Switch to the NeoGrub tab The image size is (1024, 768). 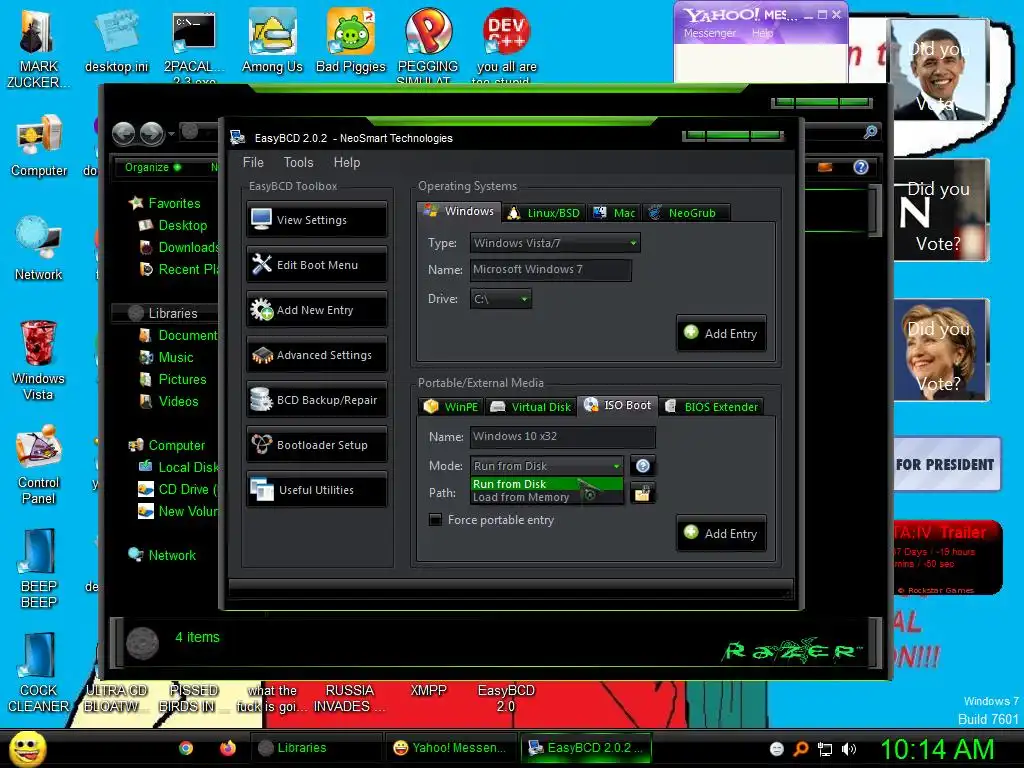[x=685, y=213]
